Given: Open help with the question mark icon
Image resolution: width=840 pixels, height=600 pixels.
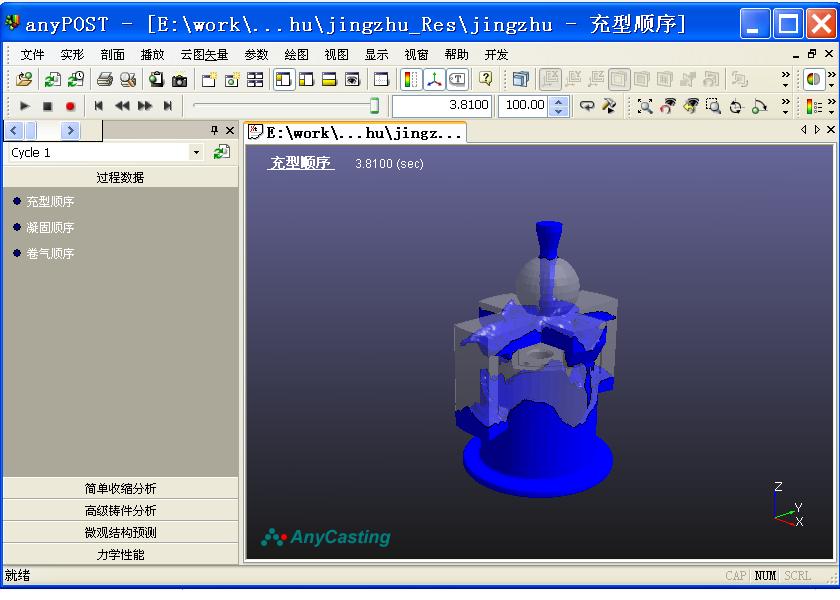Looking at the screenshot, I should (486, 79).
